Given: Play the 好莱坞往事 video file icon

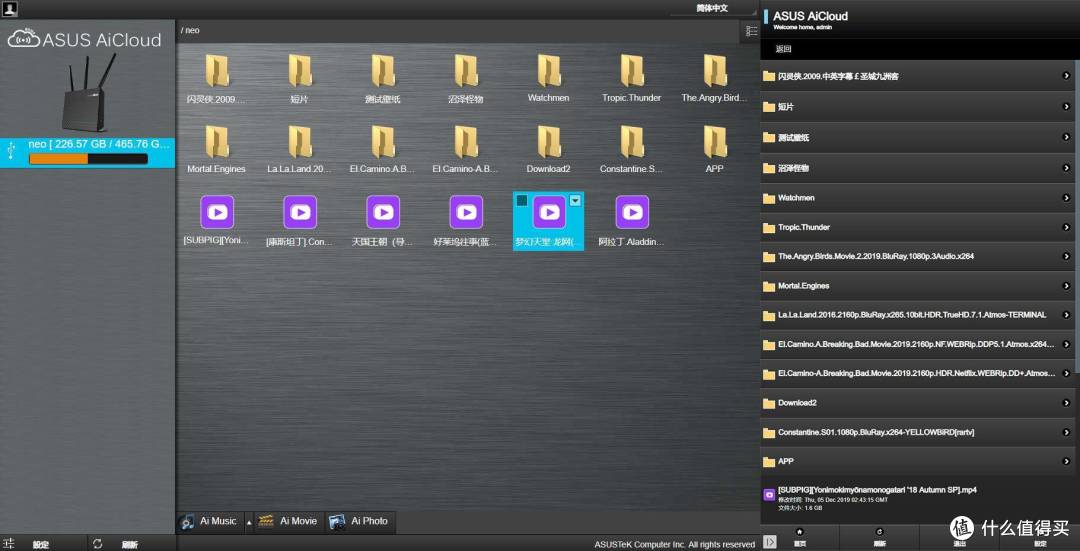Looking at the screenshot, I should click(466, 212).
